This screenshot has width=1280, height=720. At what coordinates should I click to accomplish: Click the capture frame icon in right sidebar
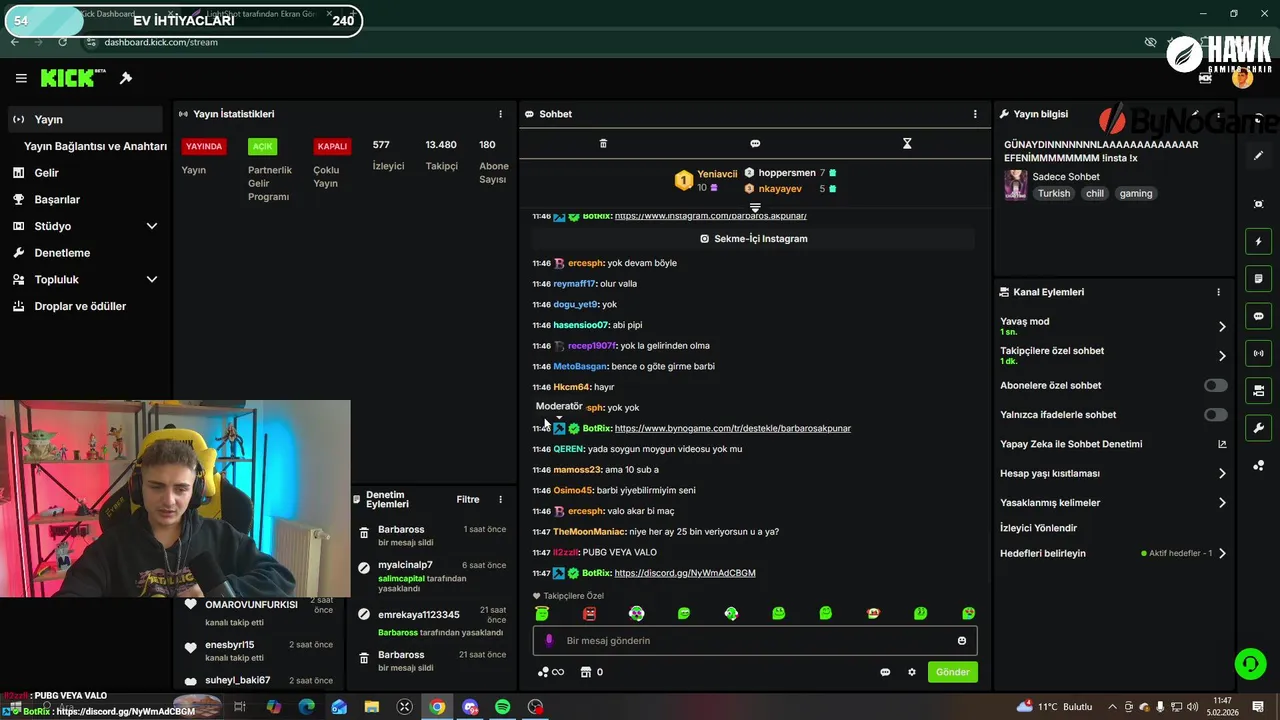pyautogui.click(x=1259, y=204)
